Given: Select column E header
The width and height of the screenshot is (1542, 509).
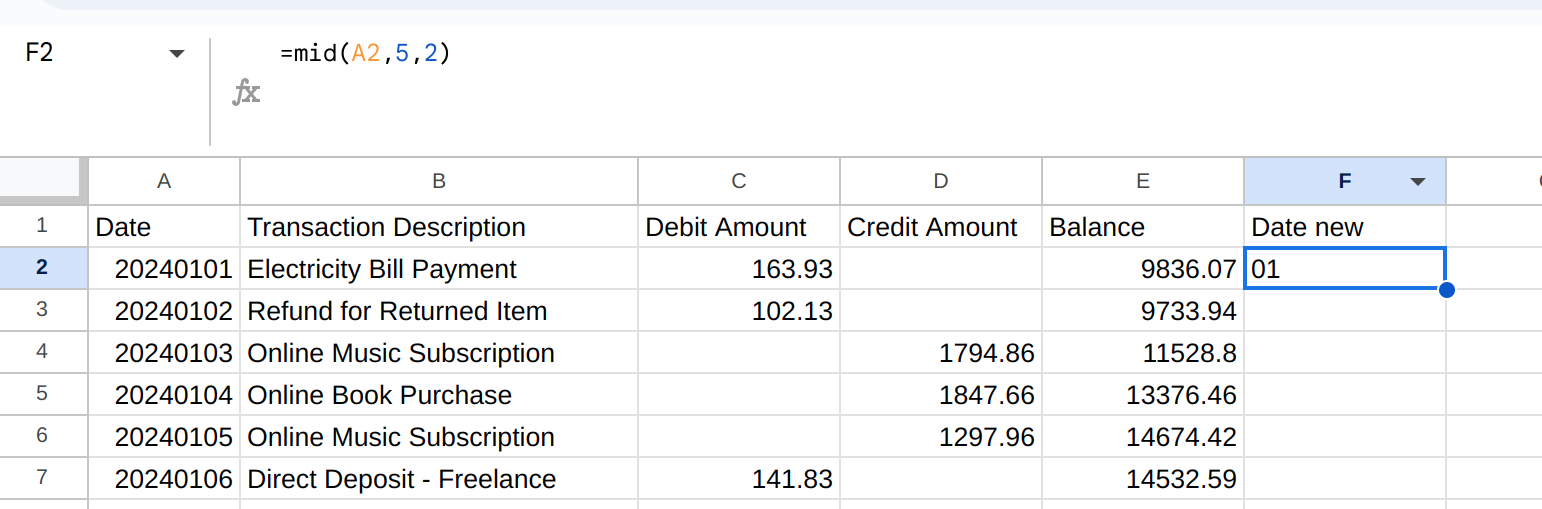Looking at the screenshot, I should pyautogui.click(x=1143, y=181).
